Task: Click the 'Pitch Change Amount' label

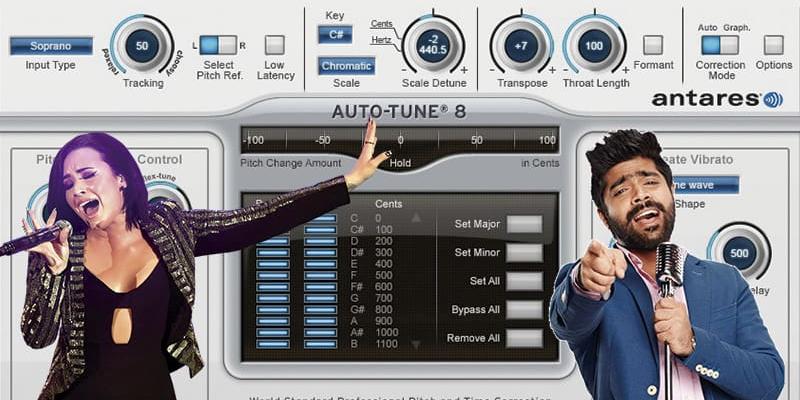Action: pos(291,163)
